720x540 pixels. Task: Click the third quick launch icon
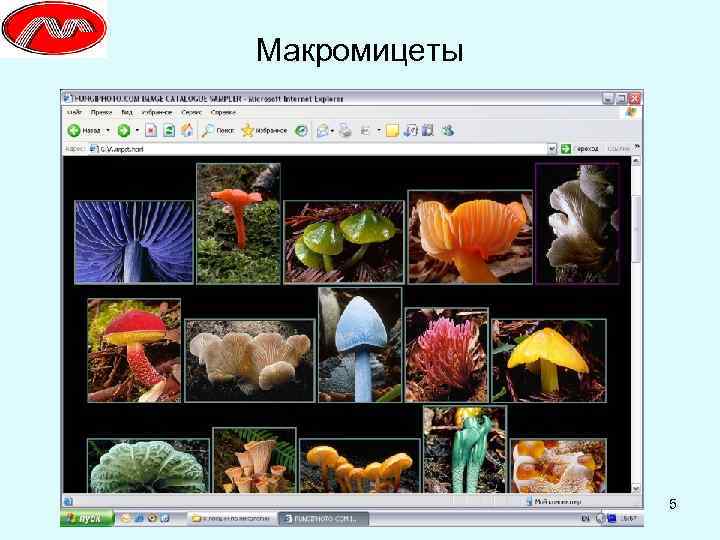point(152,518)
